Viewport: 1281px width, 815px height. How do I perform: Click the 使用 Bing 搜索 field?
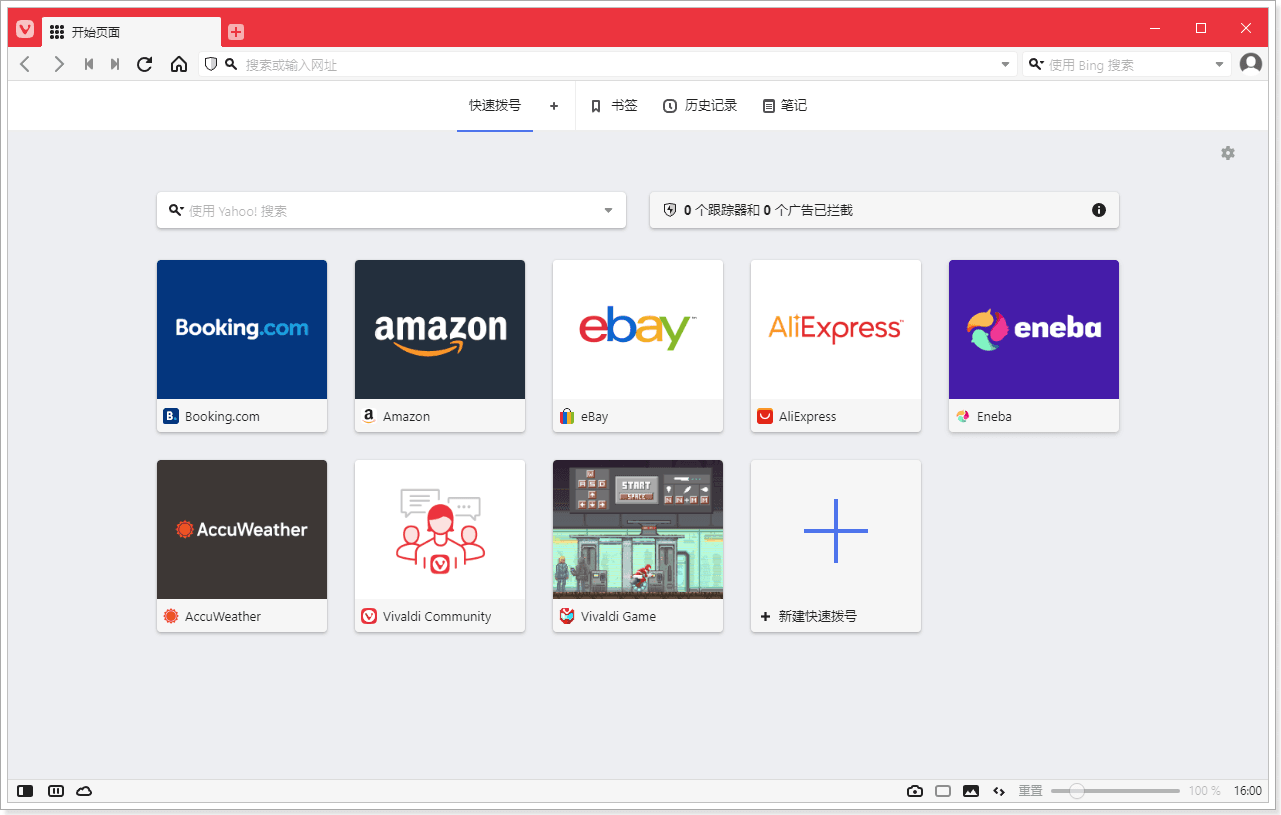tap(1128, 64)
